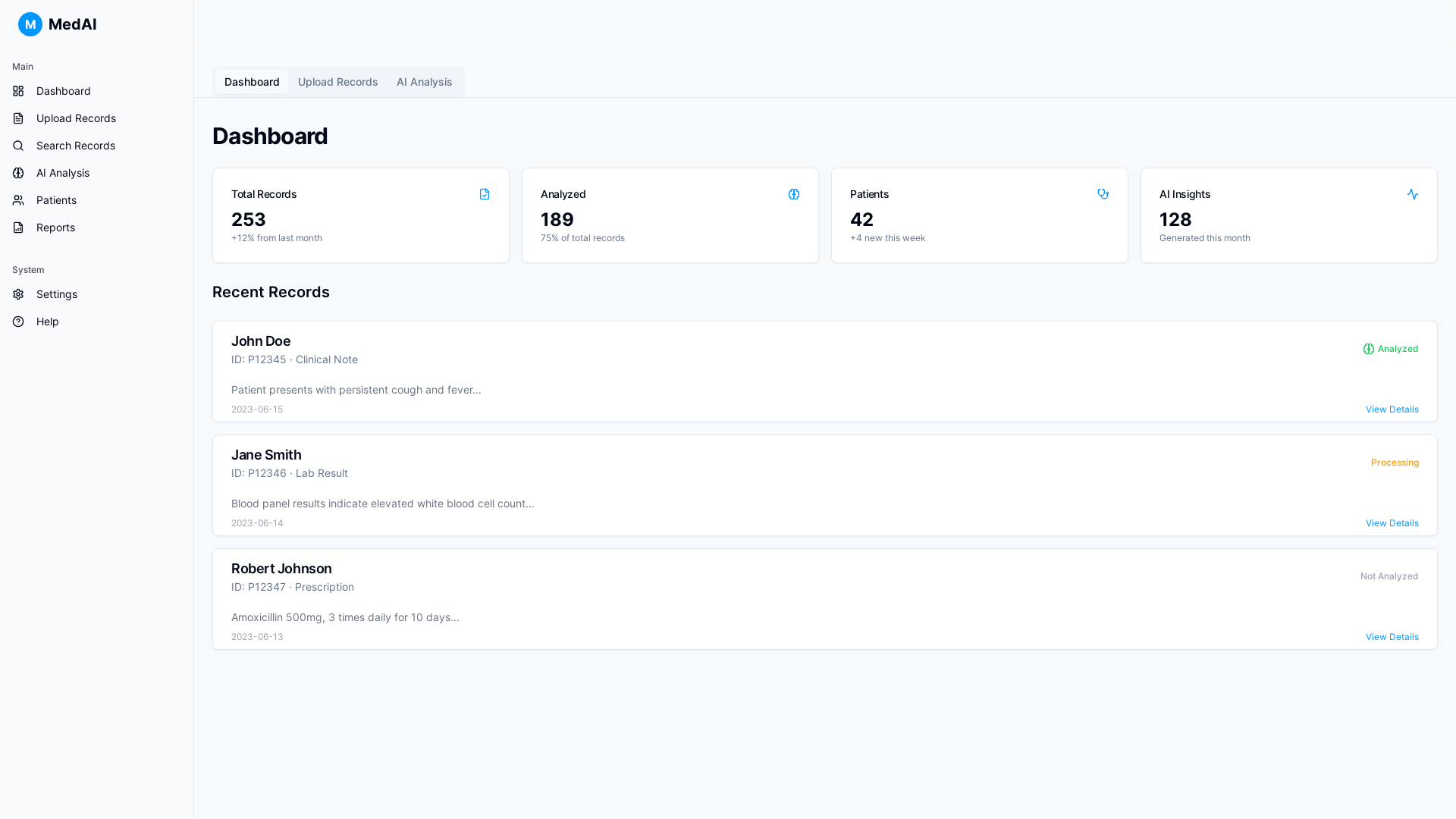
Task: Switch to the AI Analysis tab
Action: tap(425, 82)
